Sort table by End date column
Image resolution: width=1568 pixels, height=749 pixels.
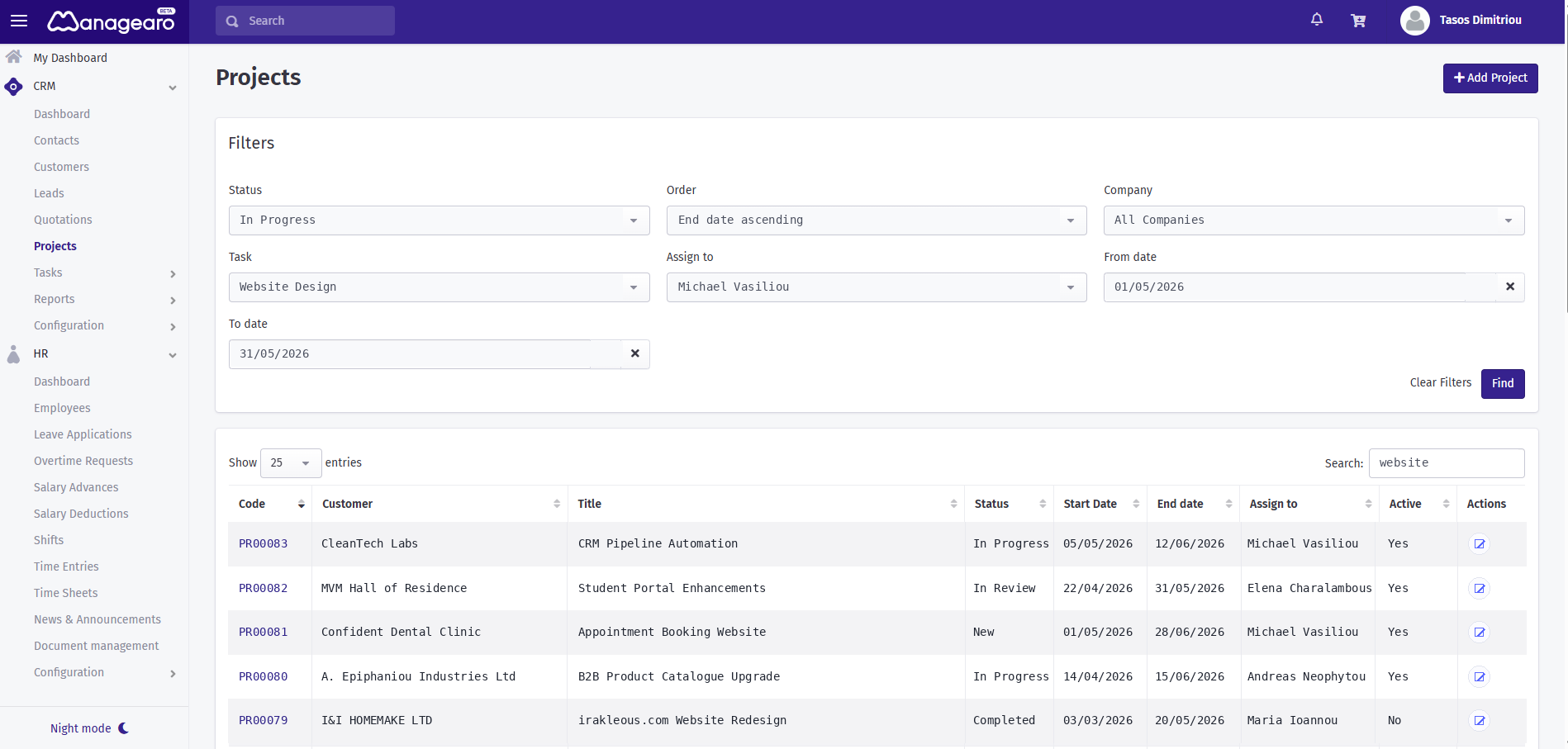click(1194, 504)
